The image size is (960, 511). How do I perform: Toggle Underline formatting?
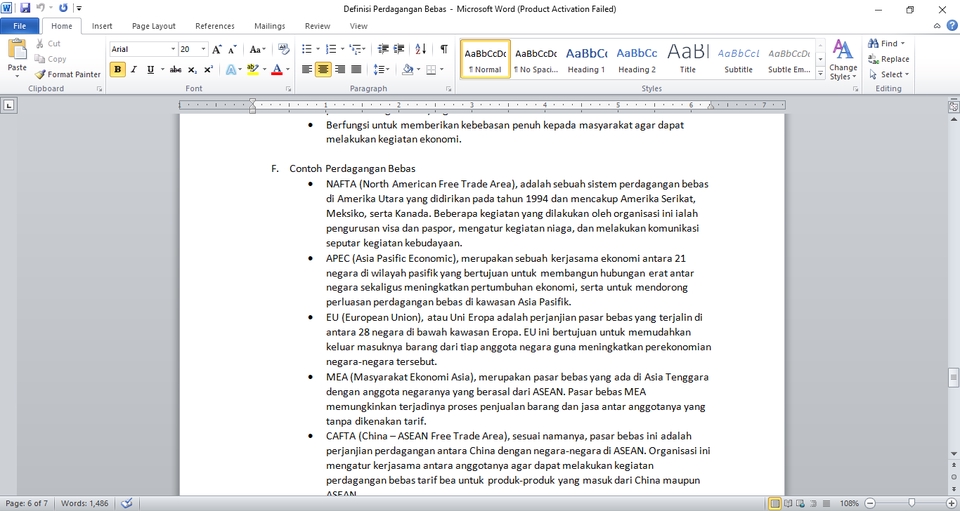[x=150, y=69]
